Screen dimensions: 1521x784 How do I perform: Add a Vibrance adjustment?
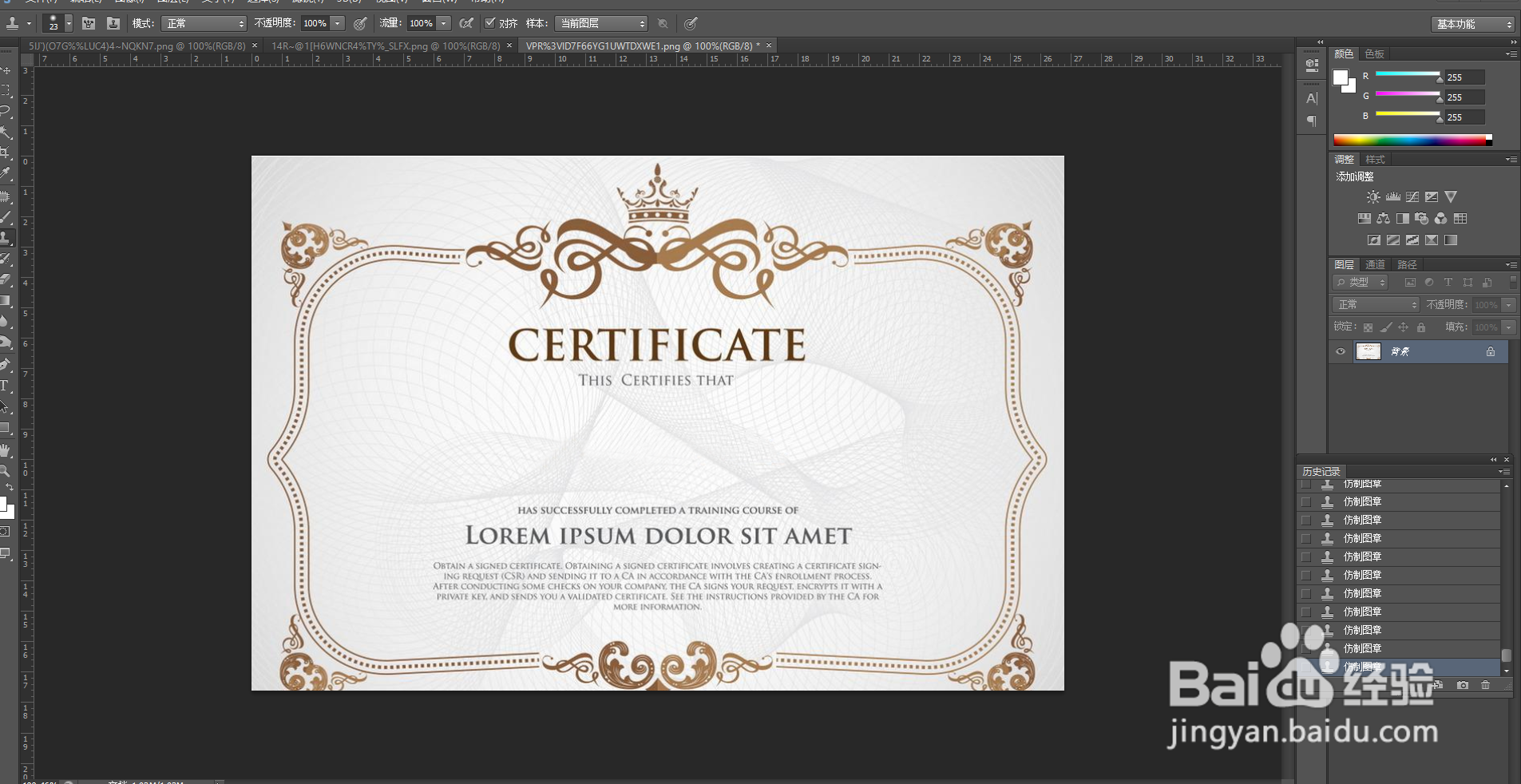point(1451,196)
